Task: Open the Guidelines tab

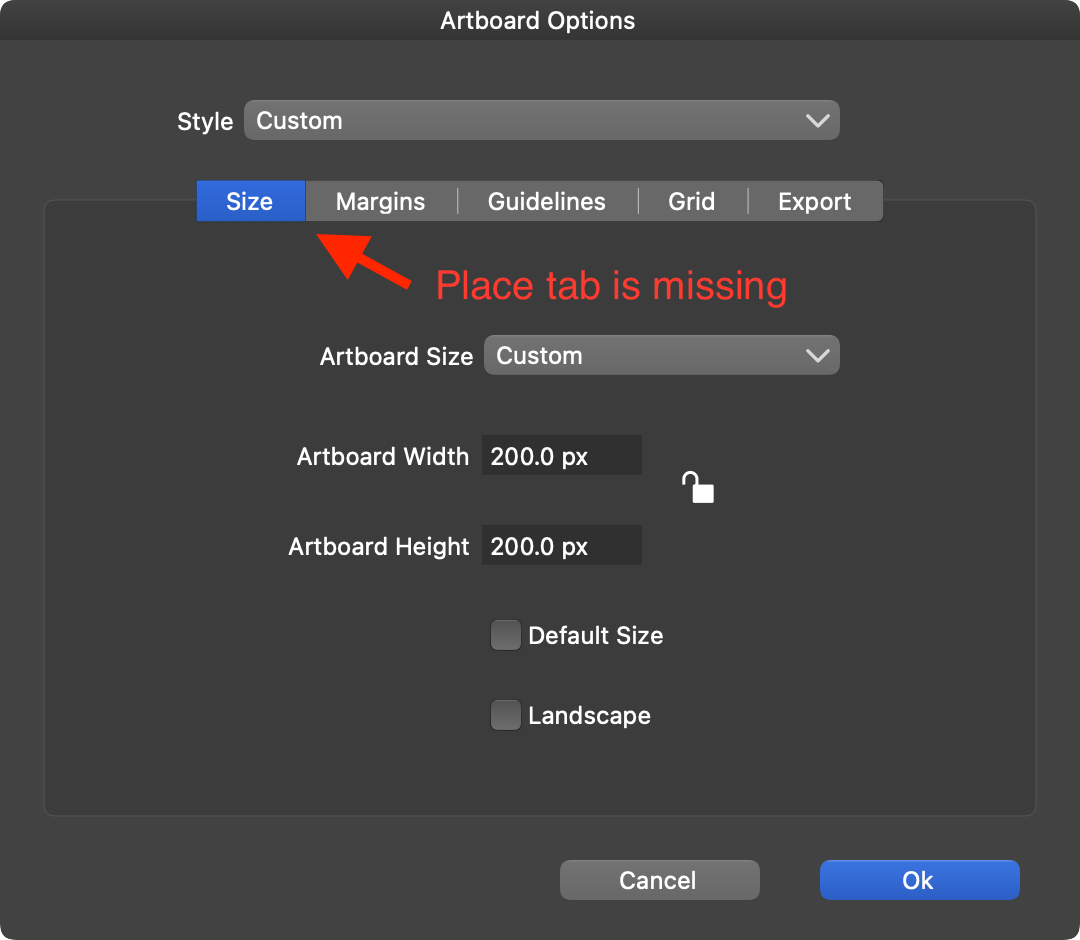Action: pos(546,202)
